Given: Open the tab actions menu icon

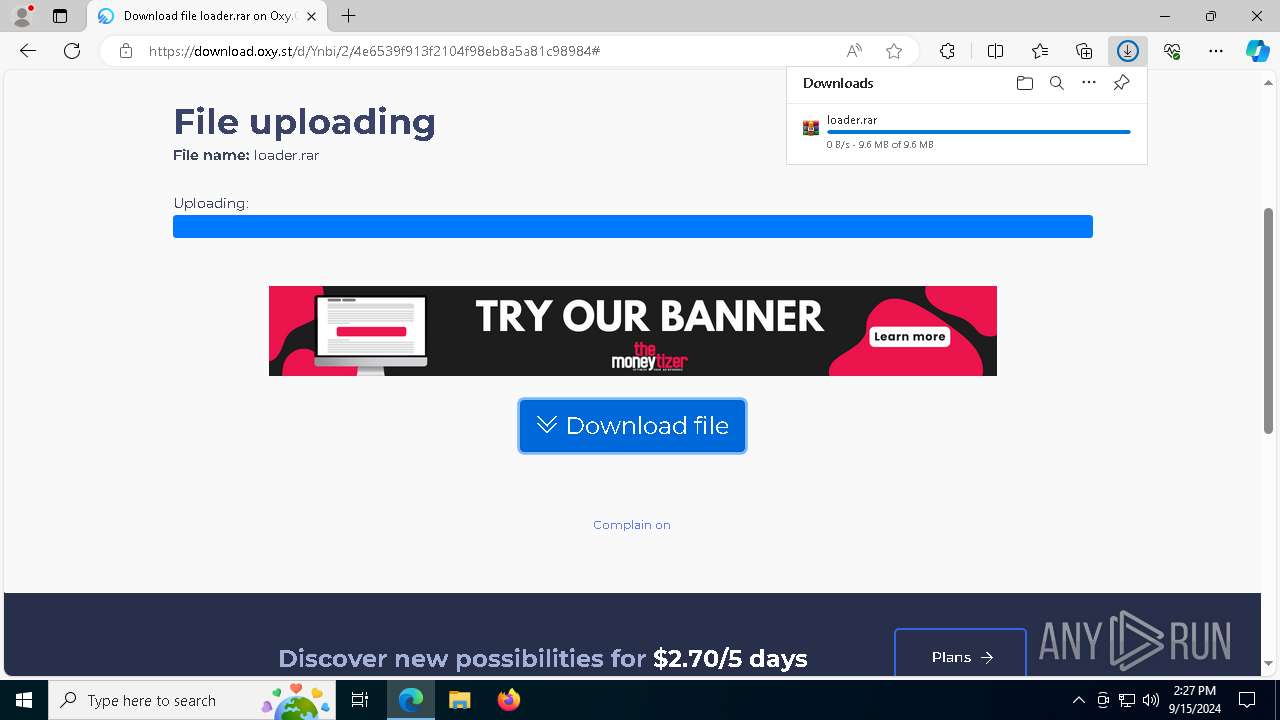Looking at the screenshot, I should tap(60, 16).
